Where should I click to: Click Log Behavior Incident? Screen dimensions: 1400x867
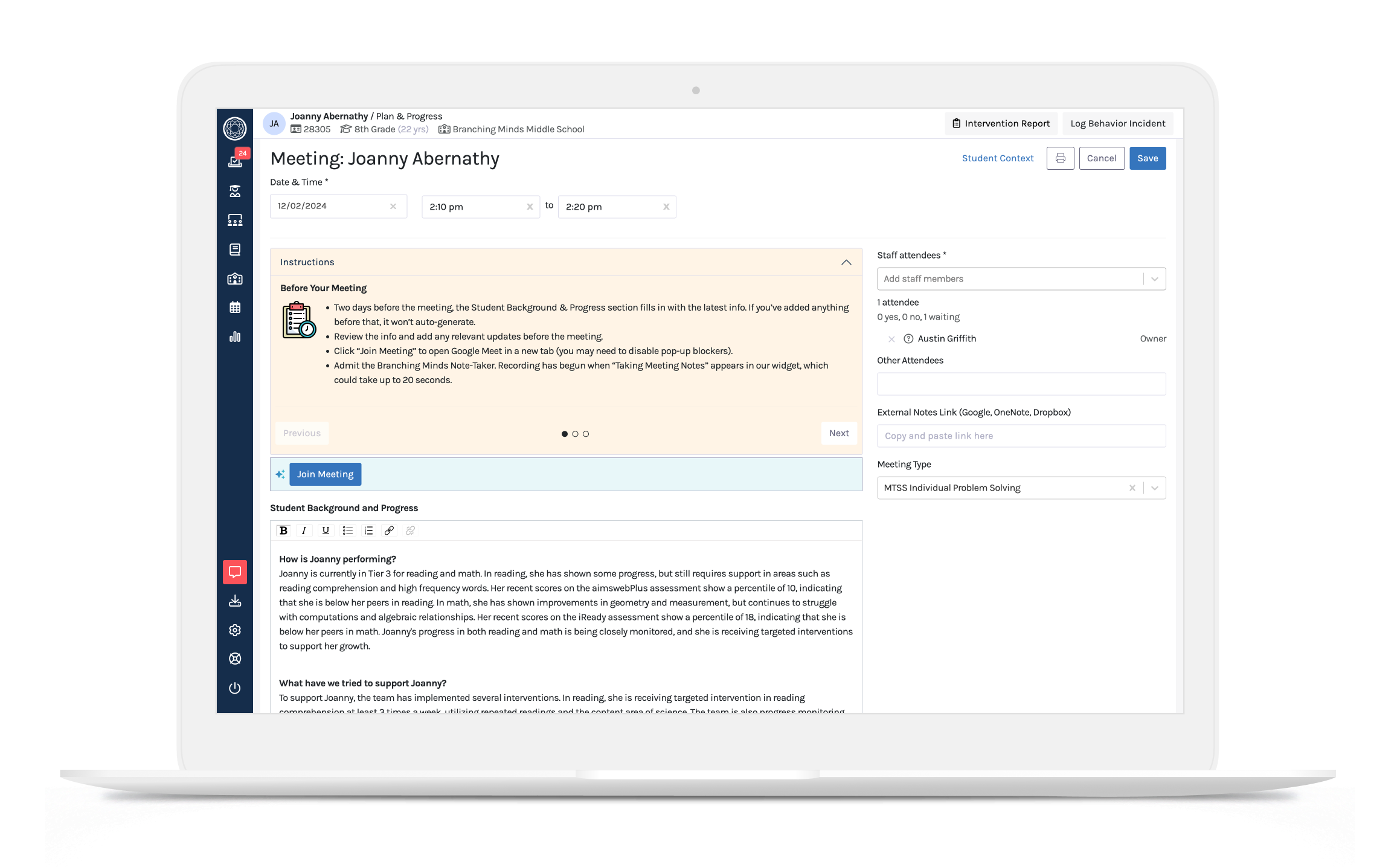pyautogui.click(x=1118, y=123)
